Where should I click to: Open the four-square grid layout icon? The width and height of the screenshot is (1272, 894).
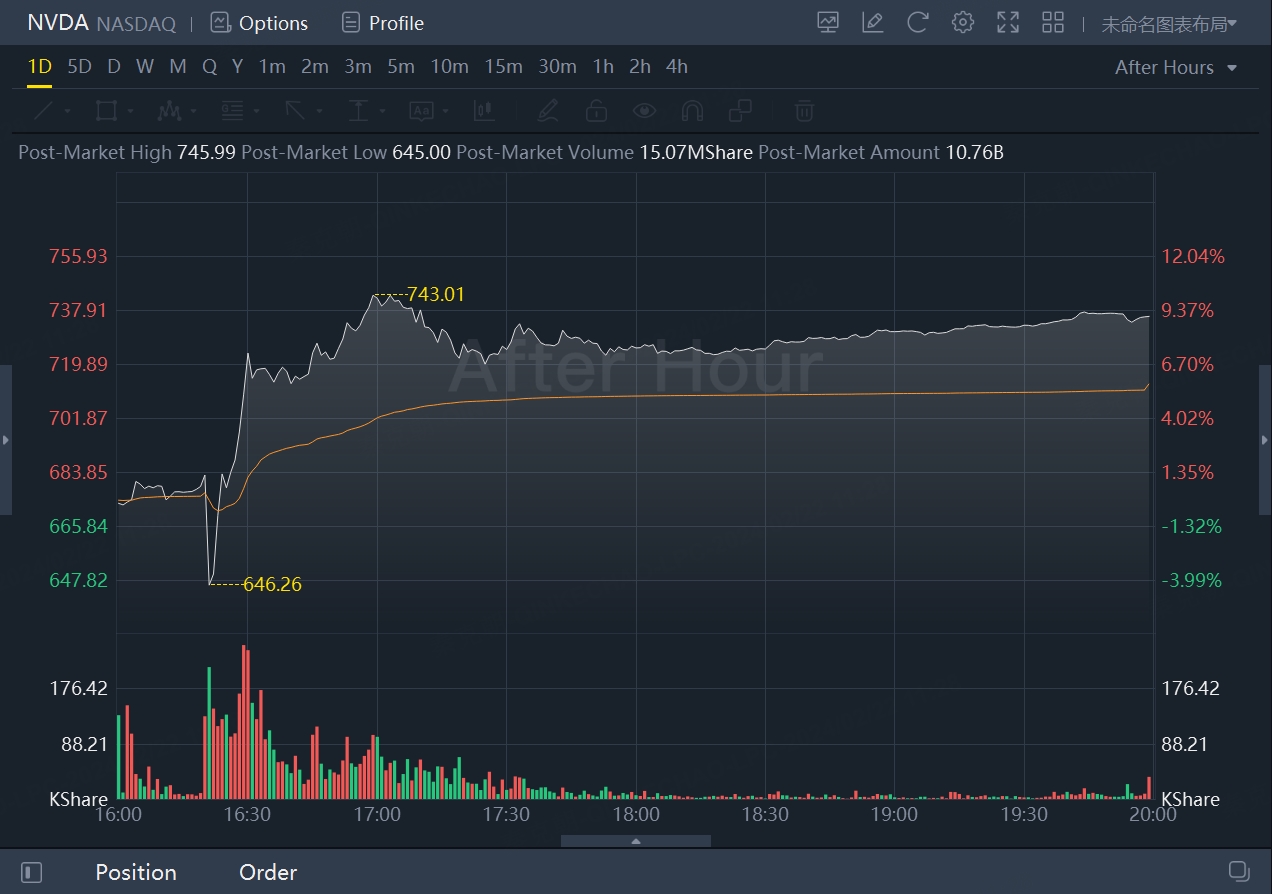[x=1053, y=23]
